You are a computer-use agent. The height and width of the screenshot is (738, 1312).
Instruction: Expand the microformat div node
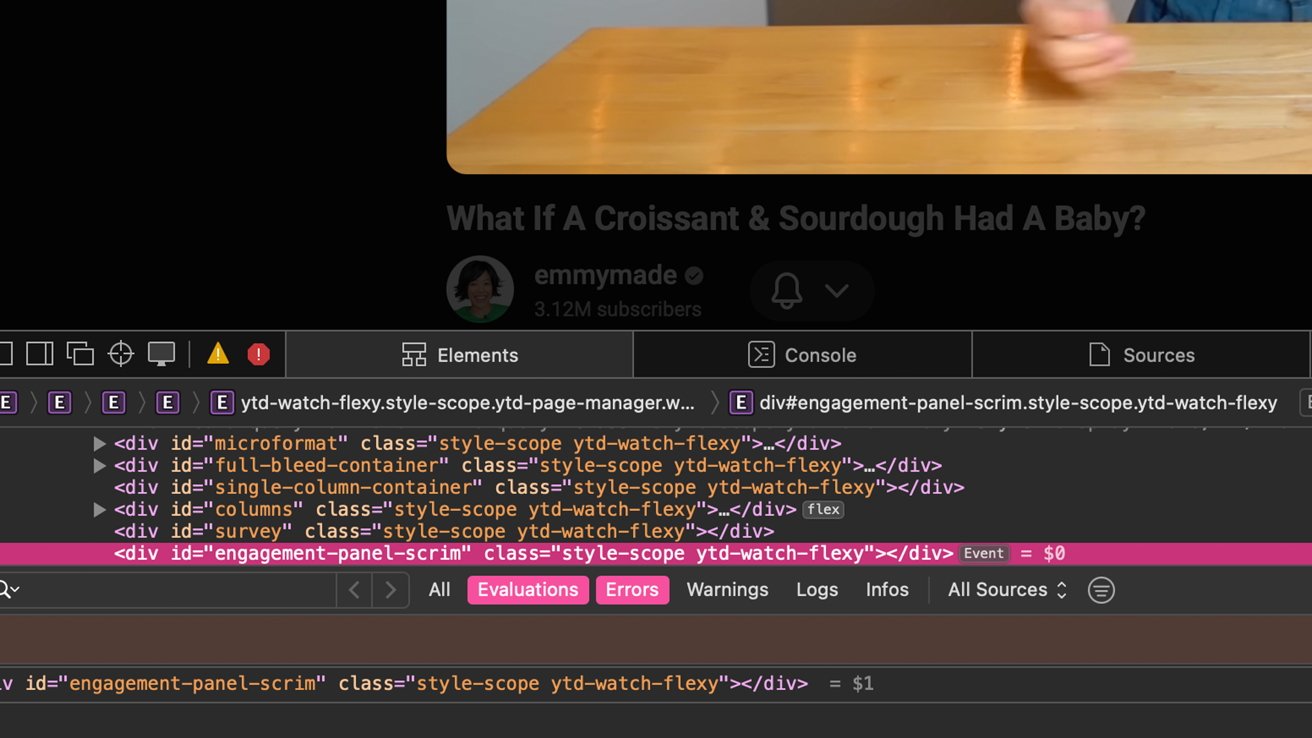pyautogui.click(x=99, y=443)
